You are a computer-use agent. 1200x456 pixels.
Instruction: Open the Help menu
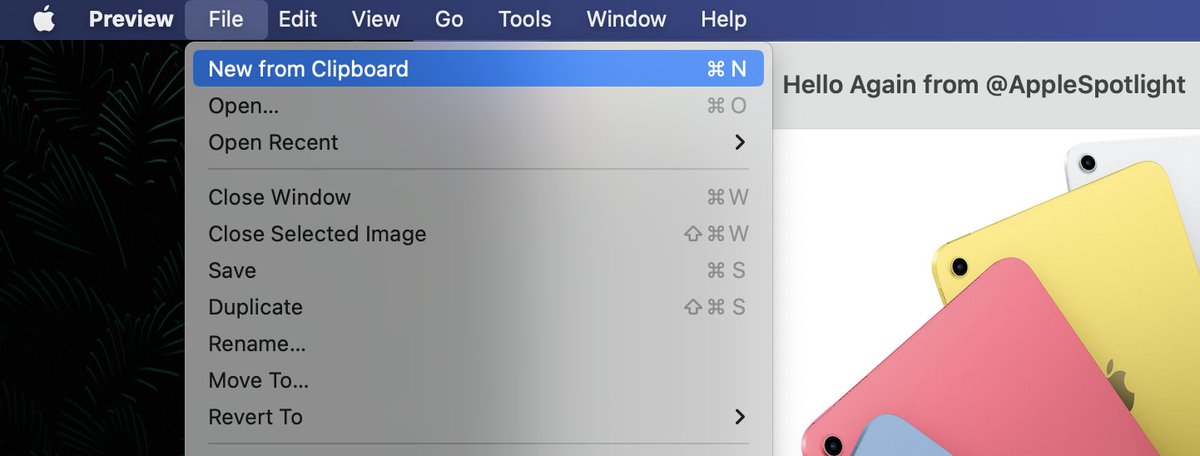tap(723, 19)
